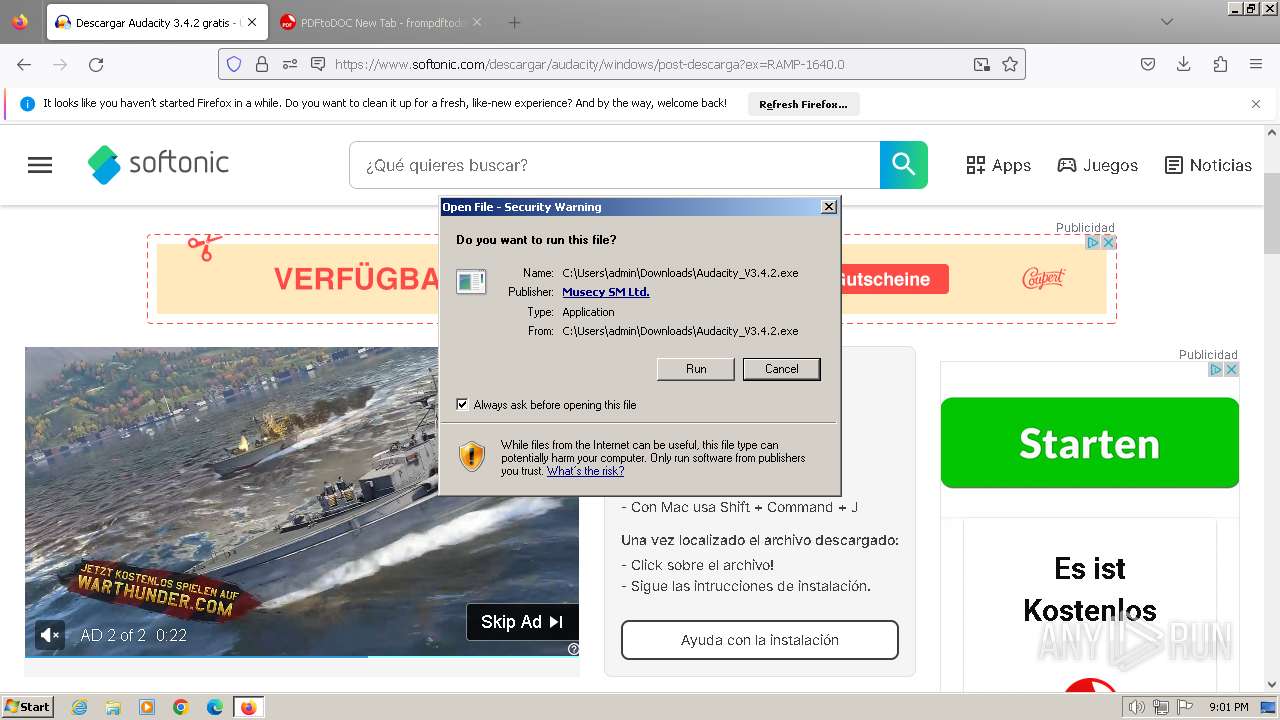Click the Refresh Firefox button
This screenshot has height=720, width=1280.
[803, 104]
